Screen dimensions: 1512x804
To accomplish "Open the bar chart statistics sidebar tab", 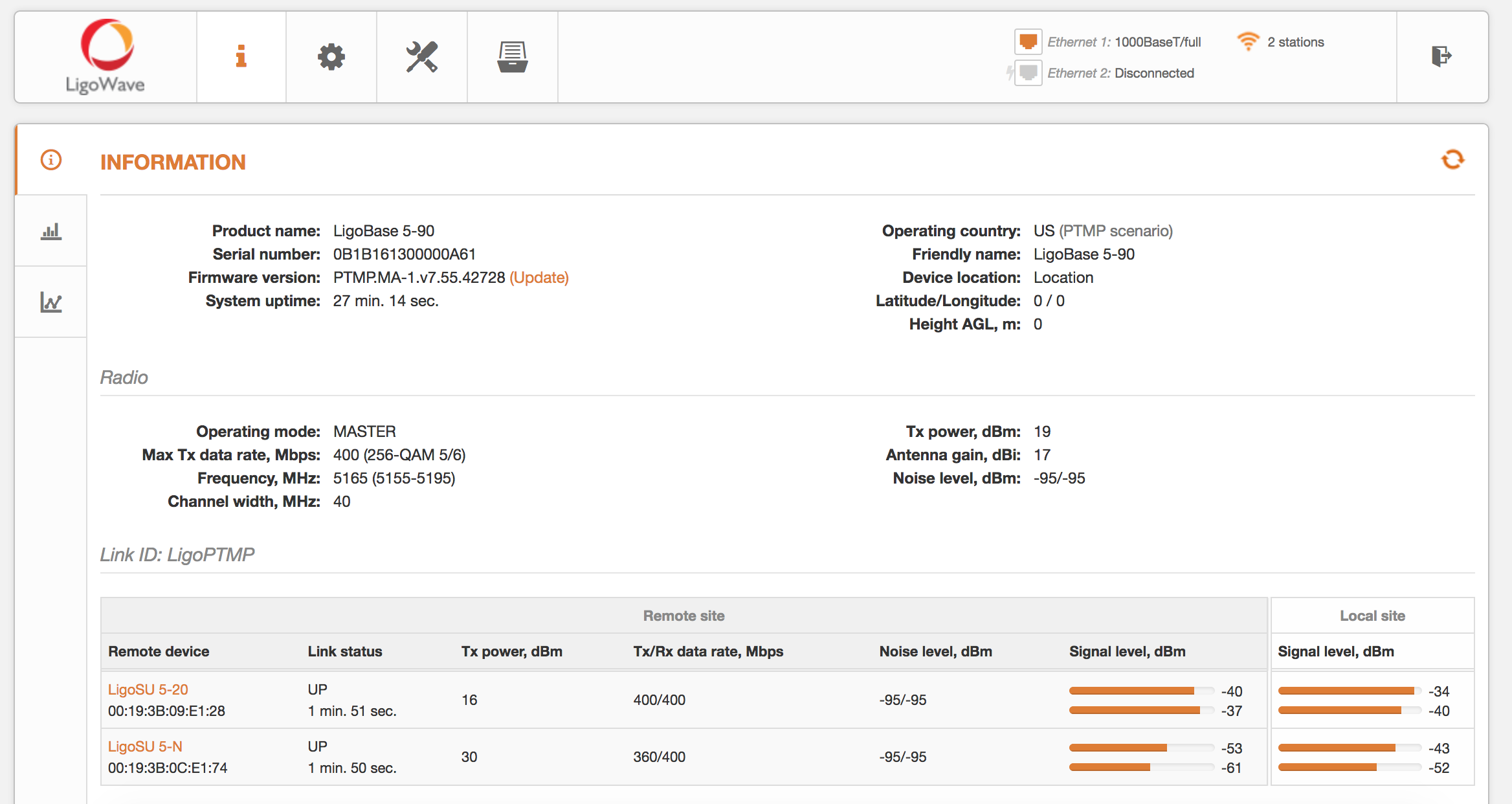I will click(x=51, y=231).
